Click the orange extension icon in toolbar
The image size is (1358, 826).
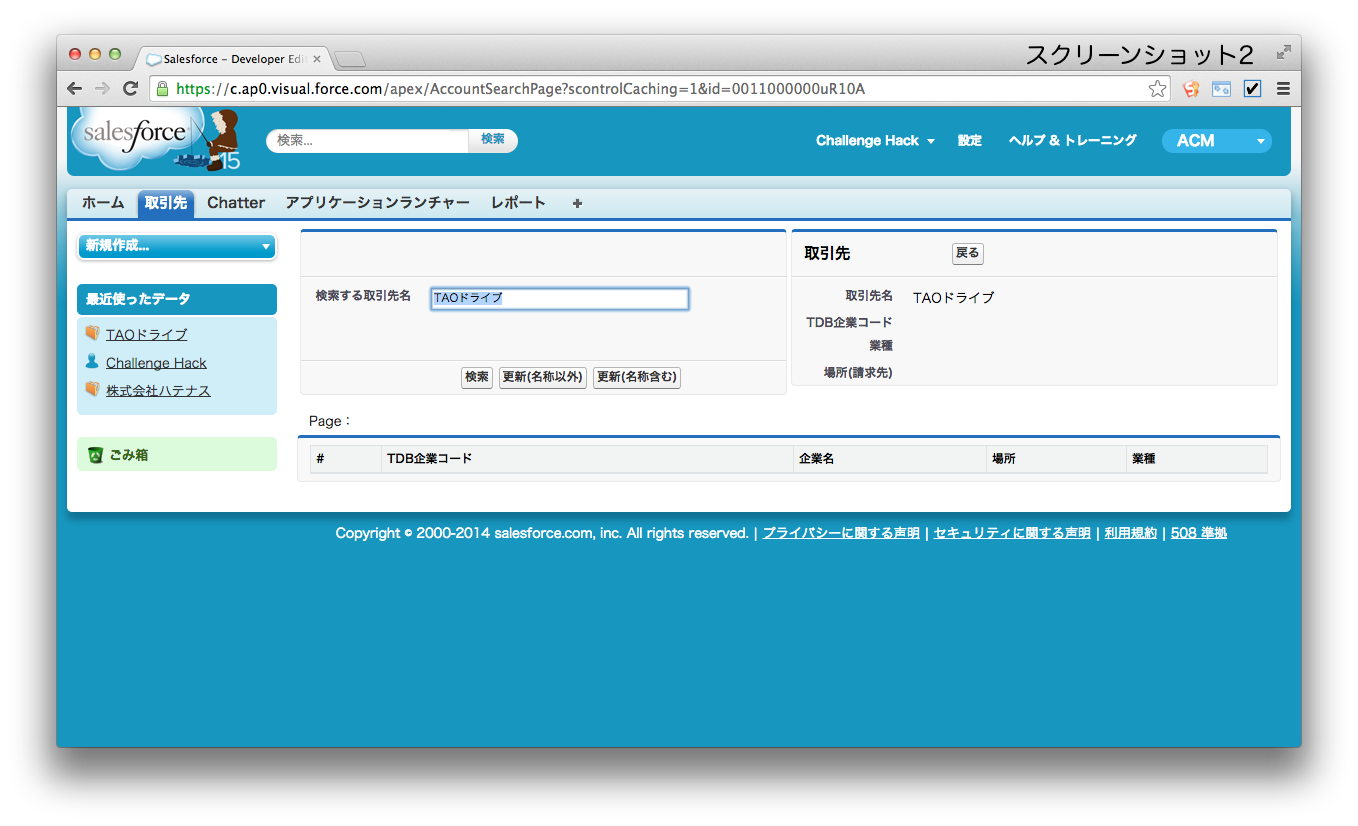[1191, 89]
